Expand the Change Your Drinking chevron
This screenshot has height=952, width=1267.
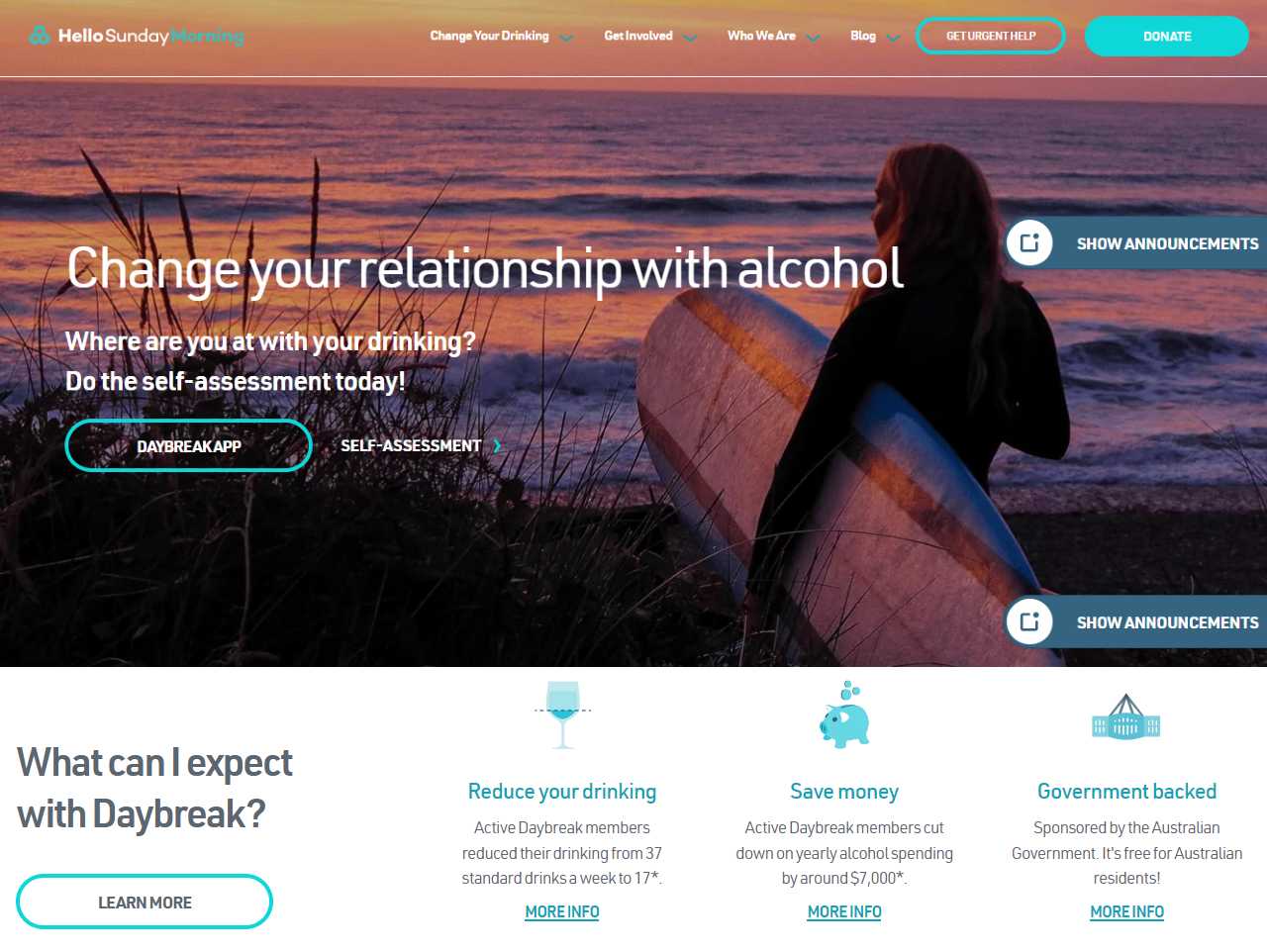tap(566, 38)
